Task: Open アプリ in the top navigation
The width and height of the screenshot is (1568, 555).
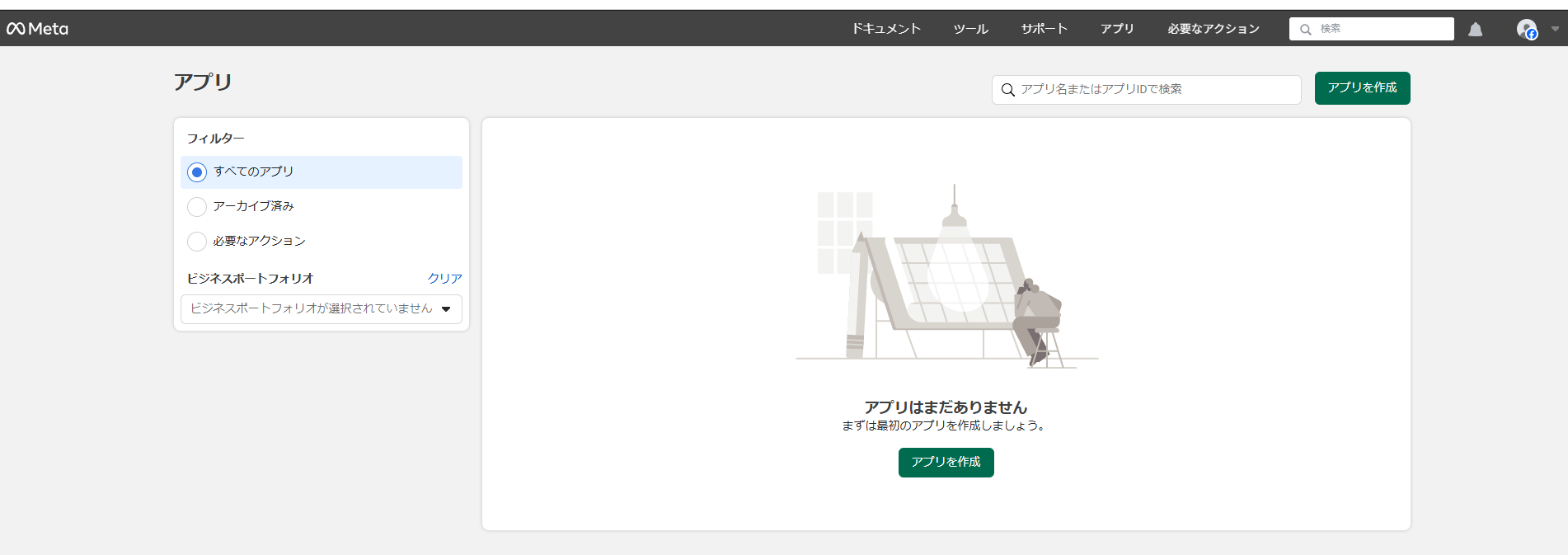Action: coord(1117,29)
